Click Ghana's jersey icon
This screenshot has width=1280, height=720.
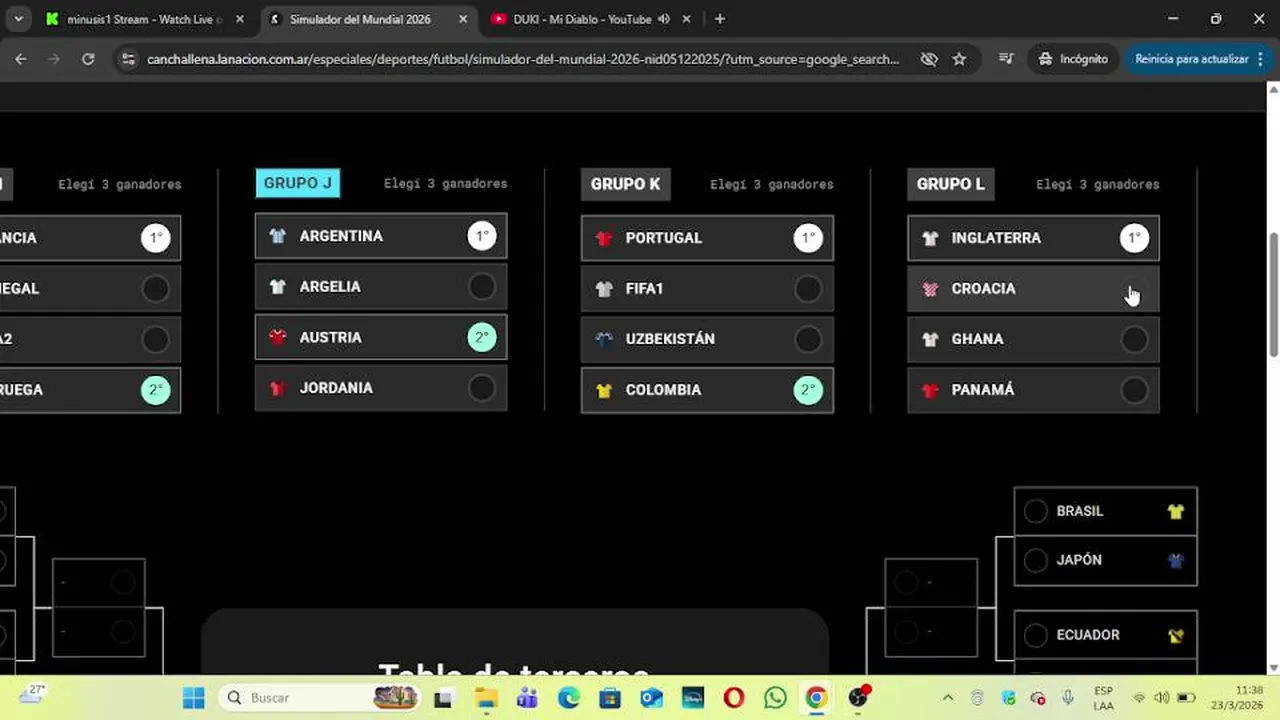point(930,339)
